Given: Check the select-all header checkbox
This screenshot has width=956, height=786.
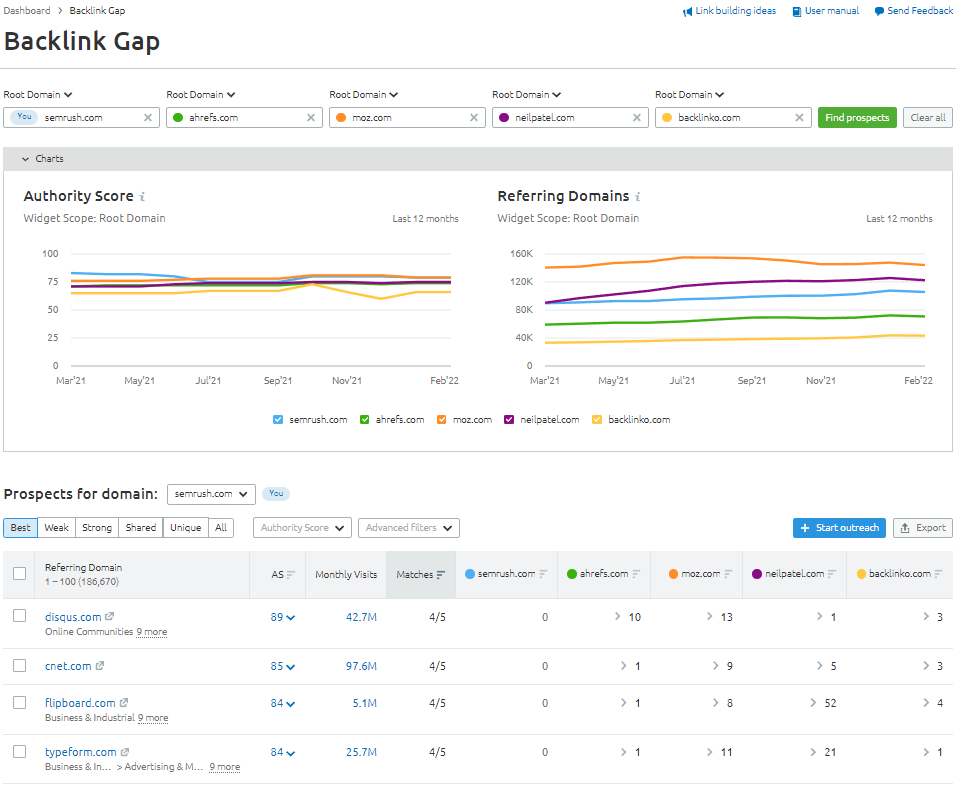Looking at the screenshot, I should (20, 574).
